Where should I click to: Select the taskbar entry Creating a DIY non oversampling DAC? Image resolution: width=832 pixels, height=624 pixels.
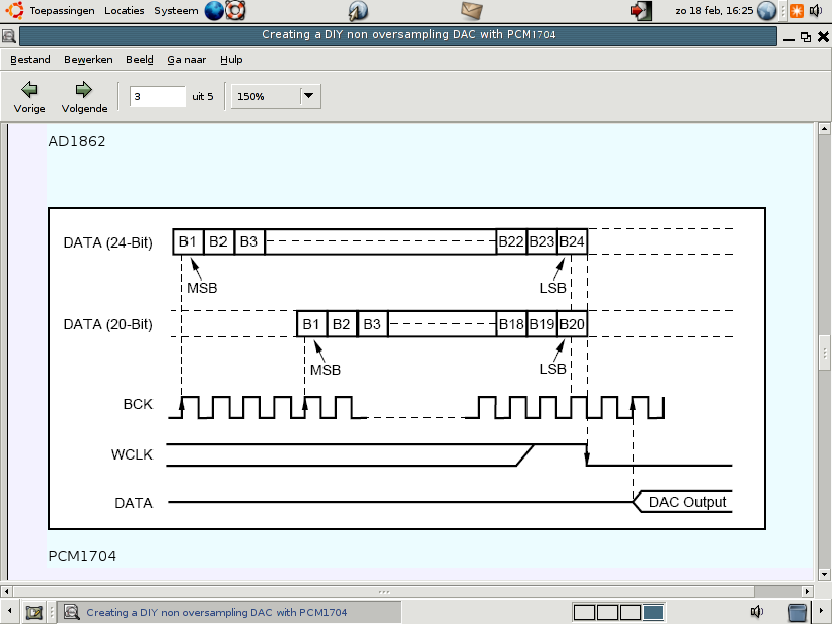click(x=229, y=612)
